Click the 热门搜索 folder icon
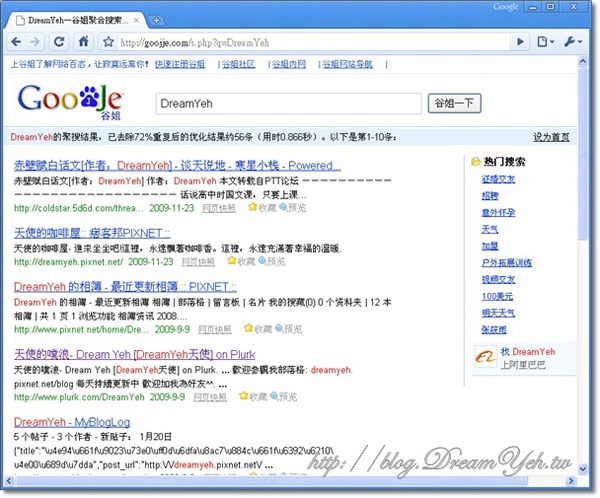The width and height of the screenshot is (600, 498). coord(476,162)
